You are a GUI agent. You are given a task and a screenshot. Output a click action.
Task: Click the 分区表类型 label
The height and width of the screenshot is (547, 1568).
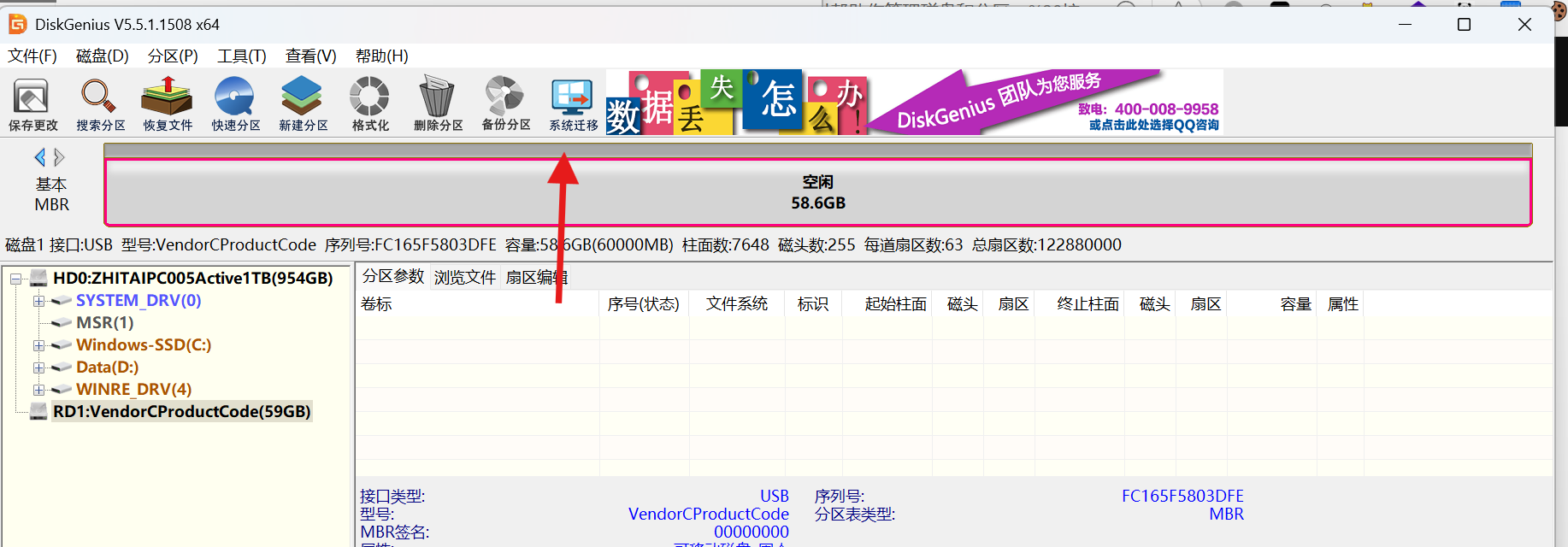tap(854, 514)
